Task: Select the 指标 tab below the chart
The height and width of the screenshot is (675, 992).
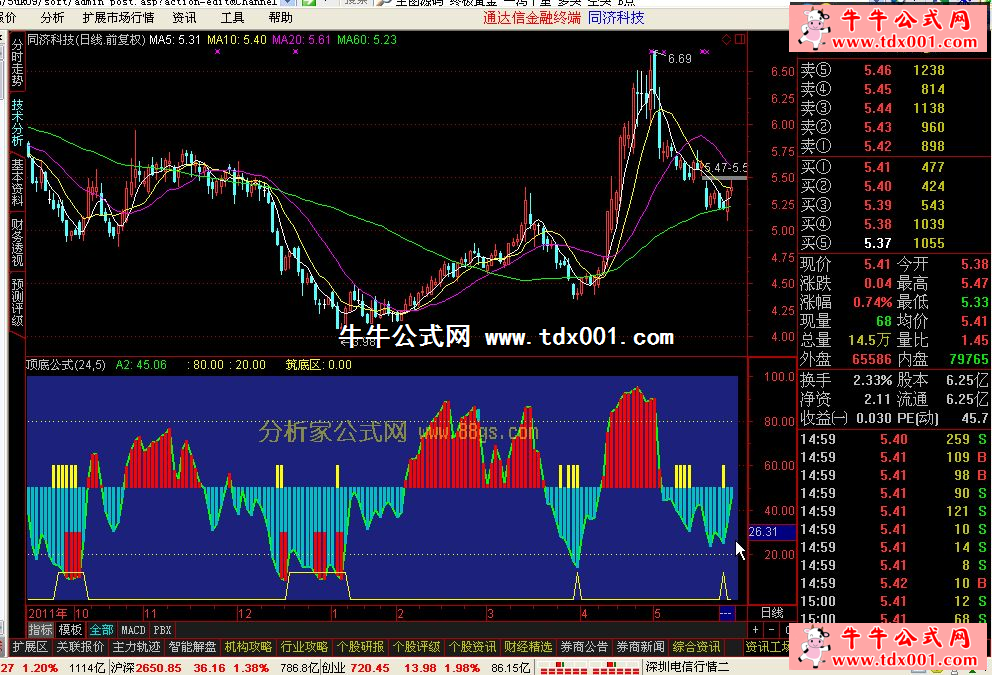Action: [40, 629]
